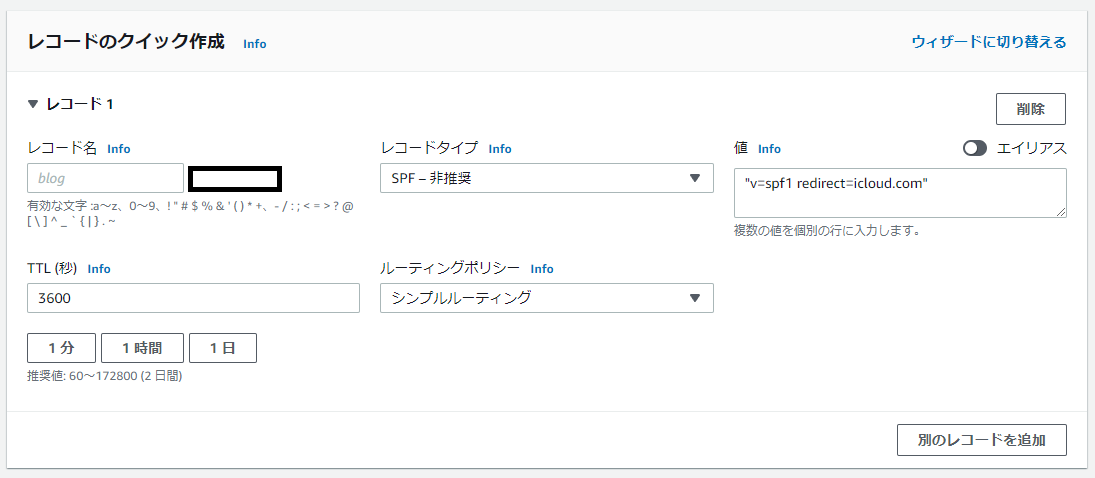The width and height of the screenshot is (1095, 478).
Task: Open Info next to ルーティングポリシー
Action: click(x=542, y=268)
